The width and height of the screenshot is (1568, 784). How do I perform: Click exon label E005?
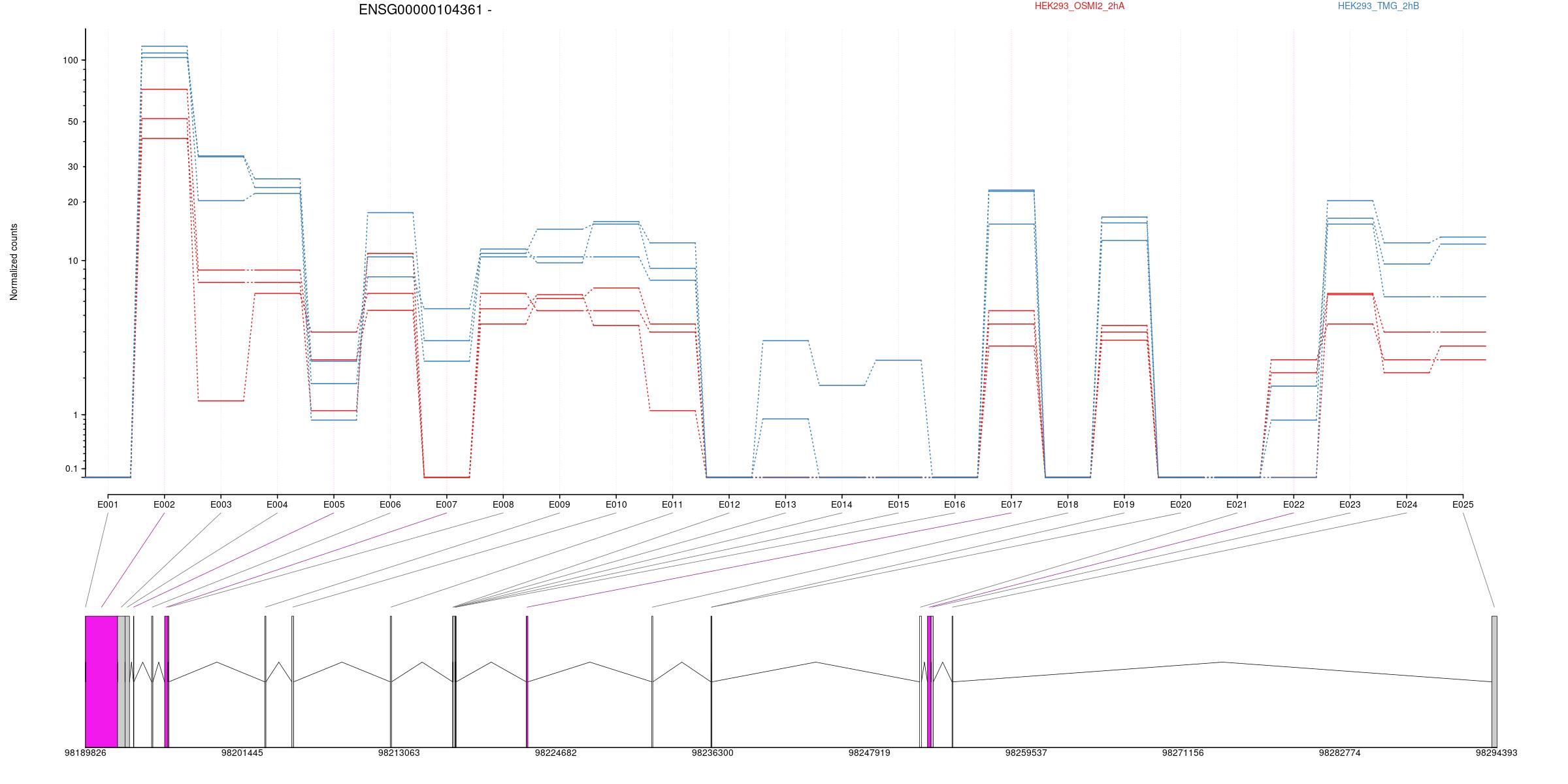coord(334,504)
